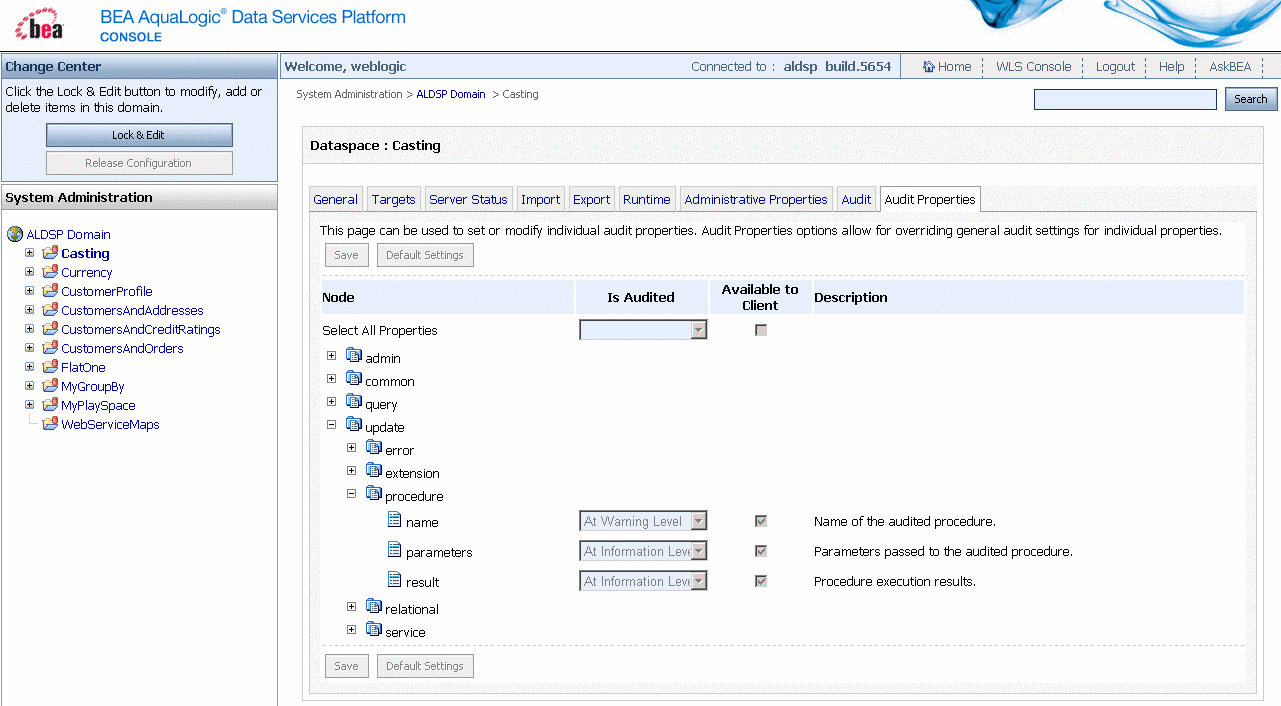Image resolution: width=1281 pixels, height=706 pixels.
Task: Open Is Audited dropdown for parameters
Action: pos(643,551)
